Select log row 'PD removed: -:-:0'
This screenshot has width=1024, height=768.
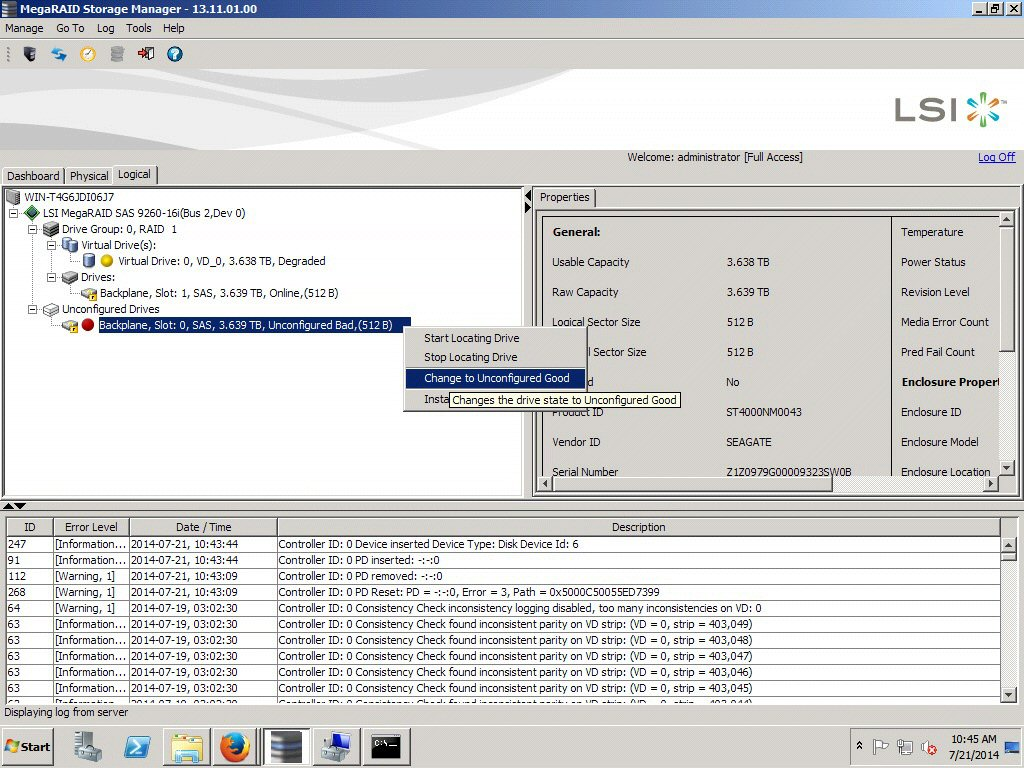click(x=503, y=576)
